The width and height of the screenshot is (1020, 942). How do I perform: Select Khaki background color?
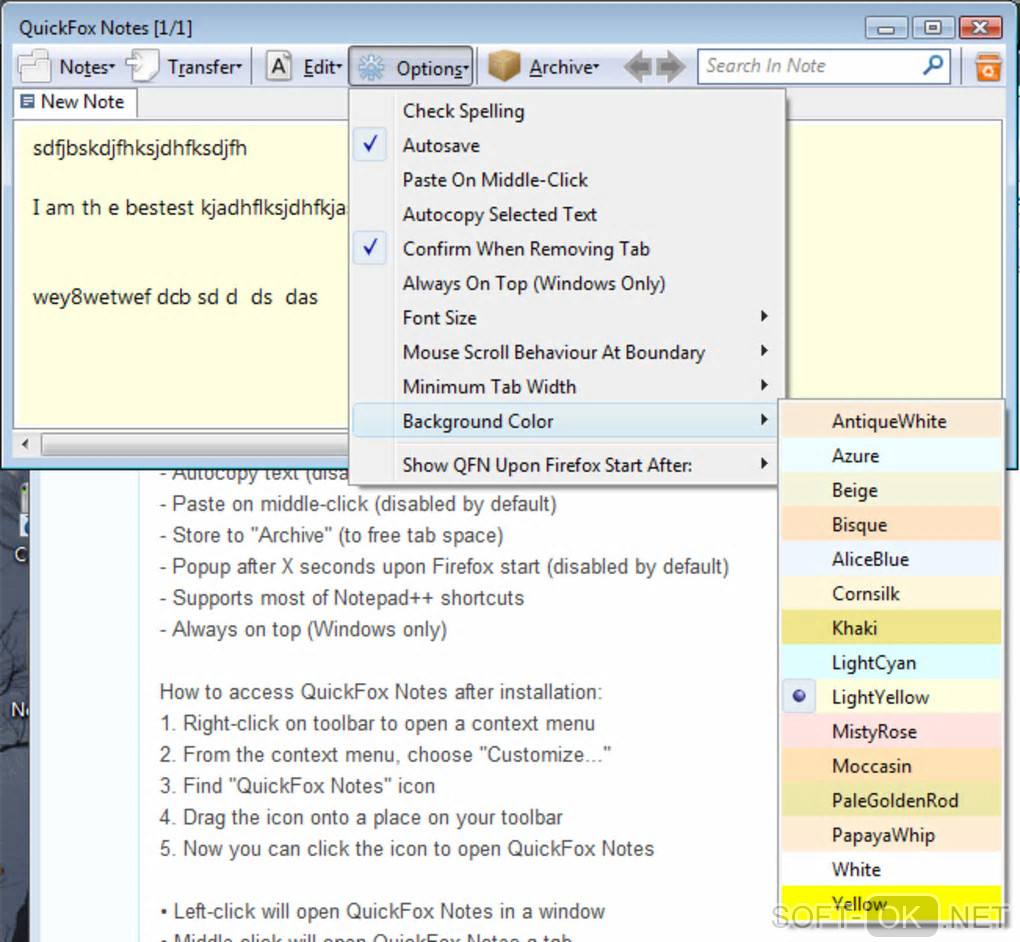coord(891,628)
